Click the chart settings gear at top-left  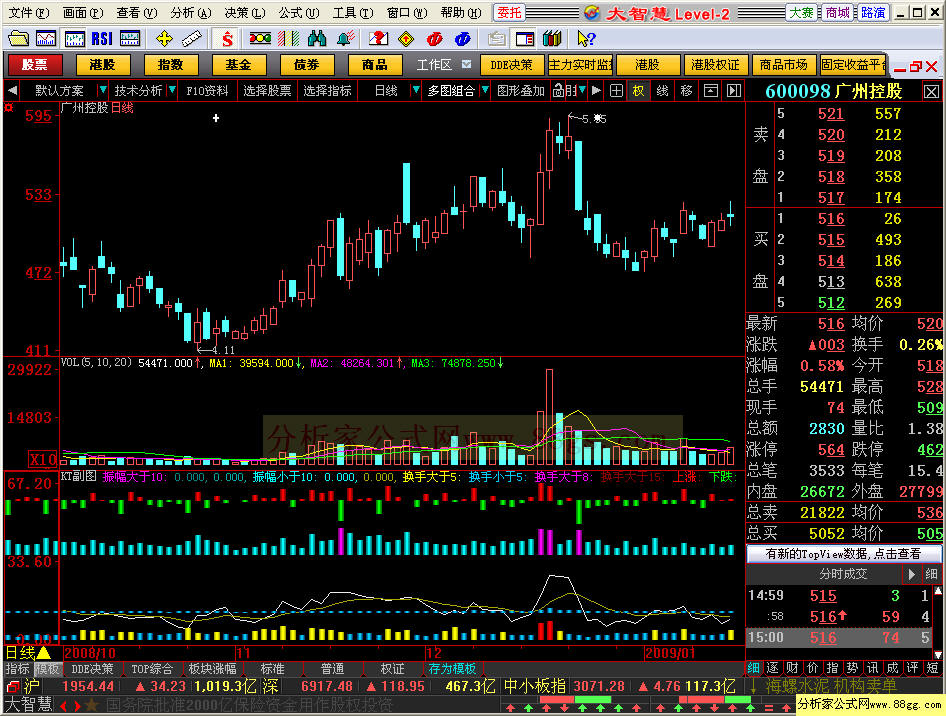[x=9, y=108]
